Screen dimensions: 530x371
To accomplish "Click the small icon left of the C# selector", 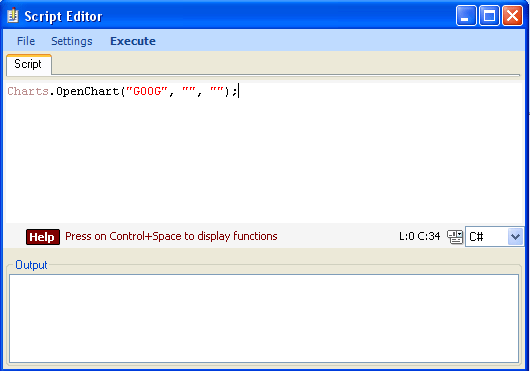I will (x=455, y=237).
